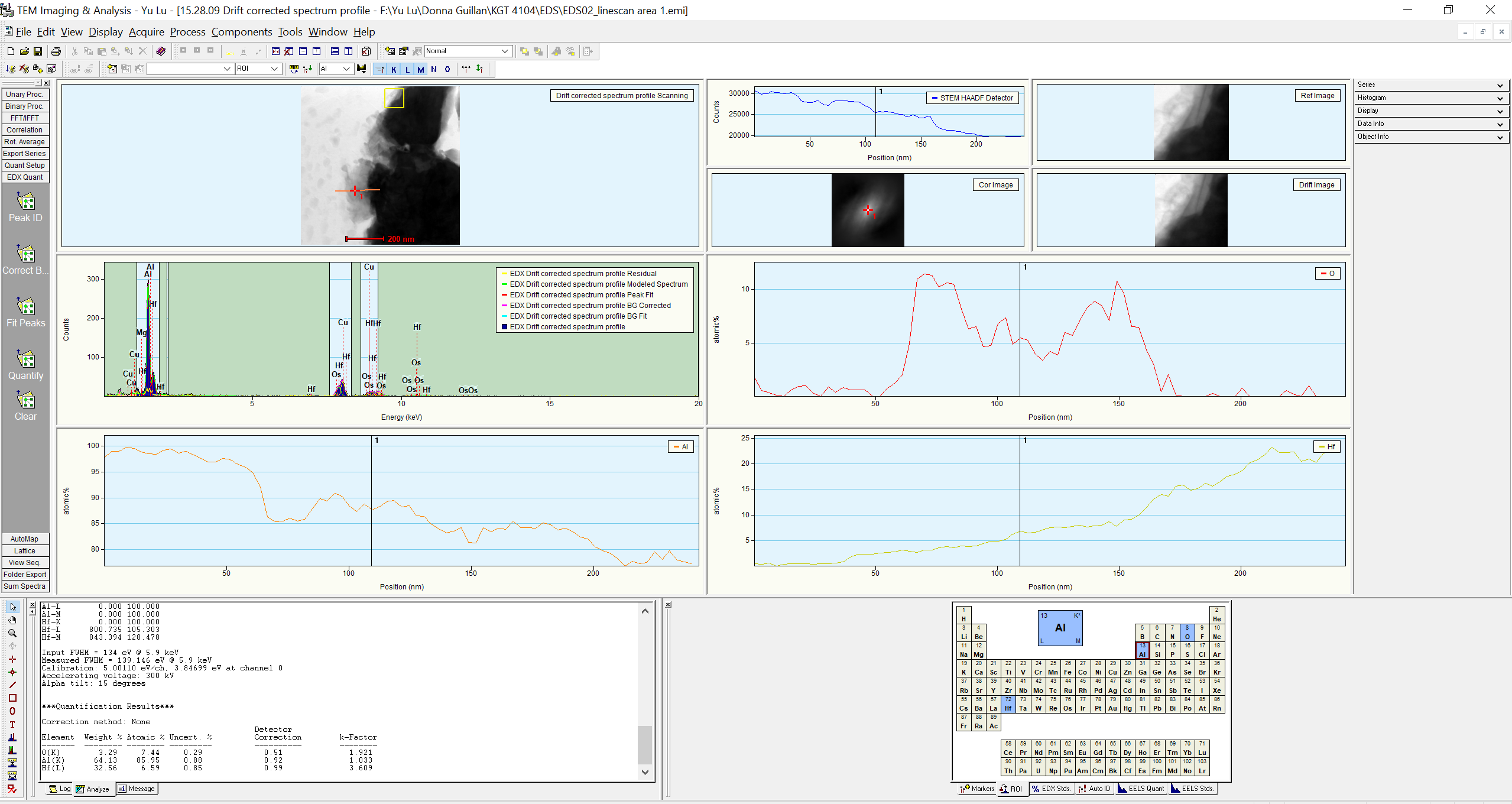The height and width of the screenshot is (804, 1512).
Task: Open the Peak ID tool
Action: tap(25, 203)
